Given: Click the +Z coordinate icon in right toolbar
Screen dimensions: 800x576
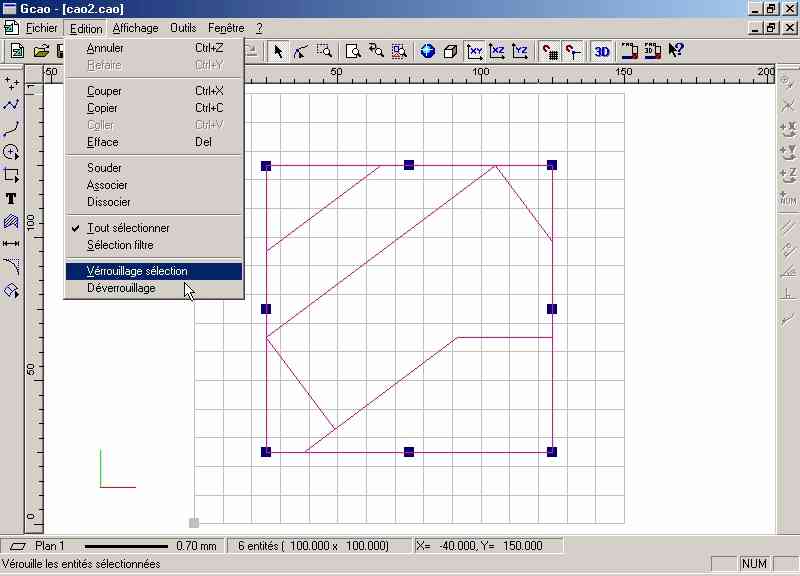Looking at the screenshot, I should 788,175.
